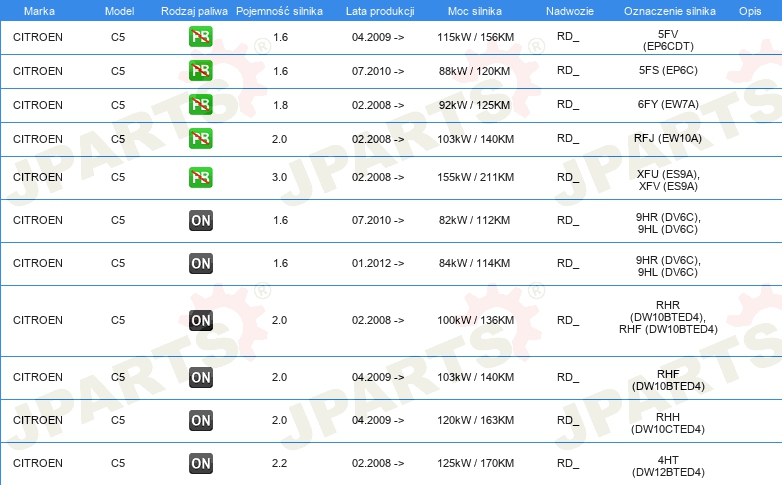
Task: Click ON diesel icon in 100kW / 136KM row
Action: [201, 320]
